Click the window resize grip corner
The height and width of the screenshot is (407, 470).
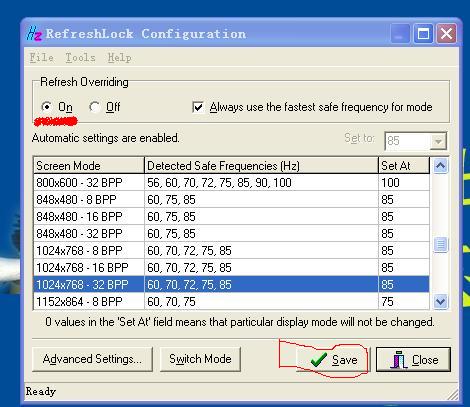tap(453, 394)
